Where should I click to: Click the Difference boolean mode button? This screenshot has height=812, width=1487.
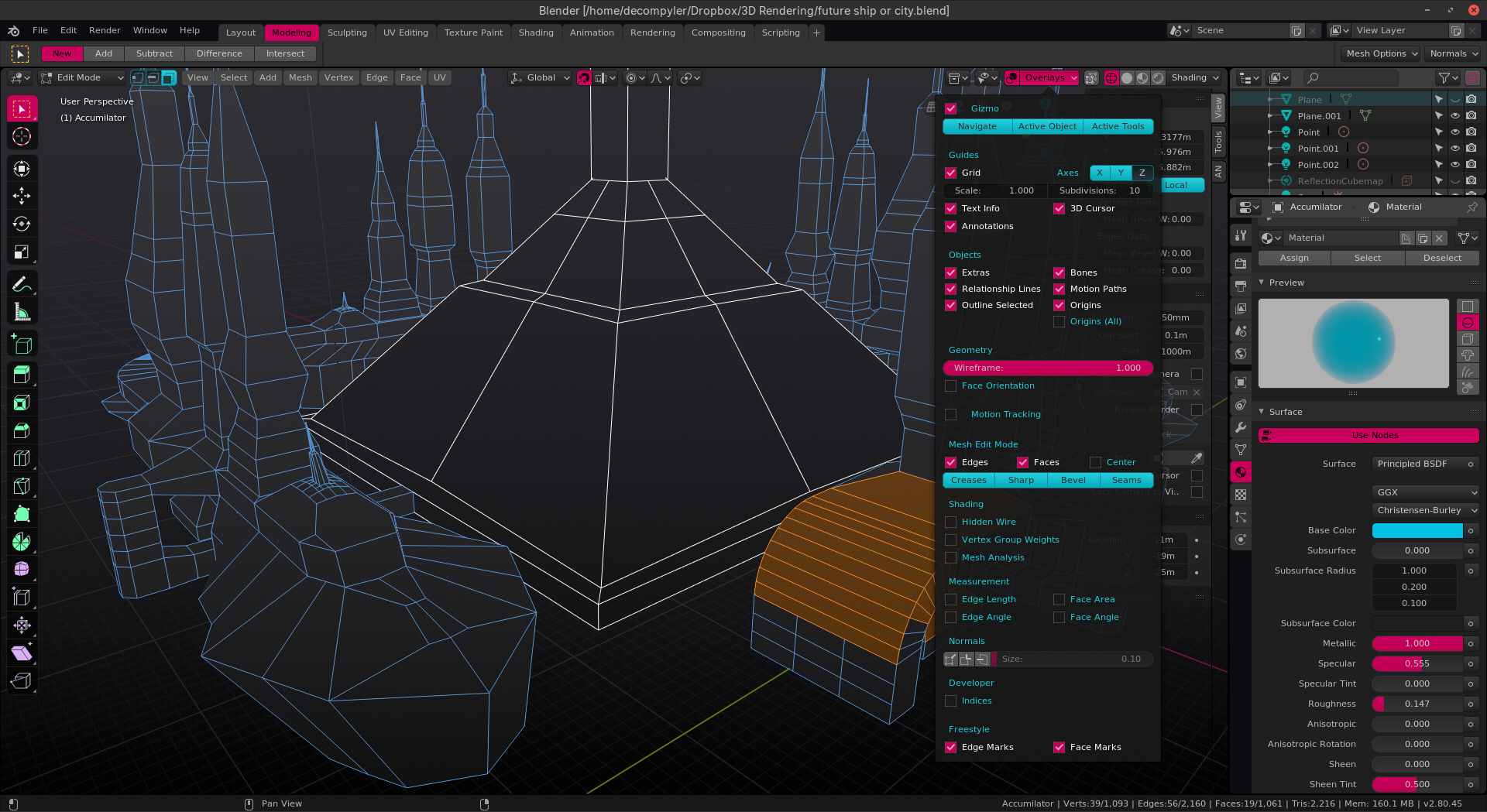(219, 54)
